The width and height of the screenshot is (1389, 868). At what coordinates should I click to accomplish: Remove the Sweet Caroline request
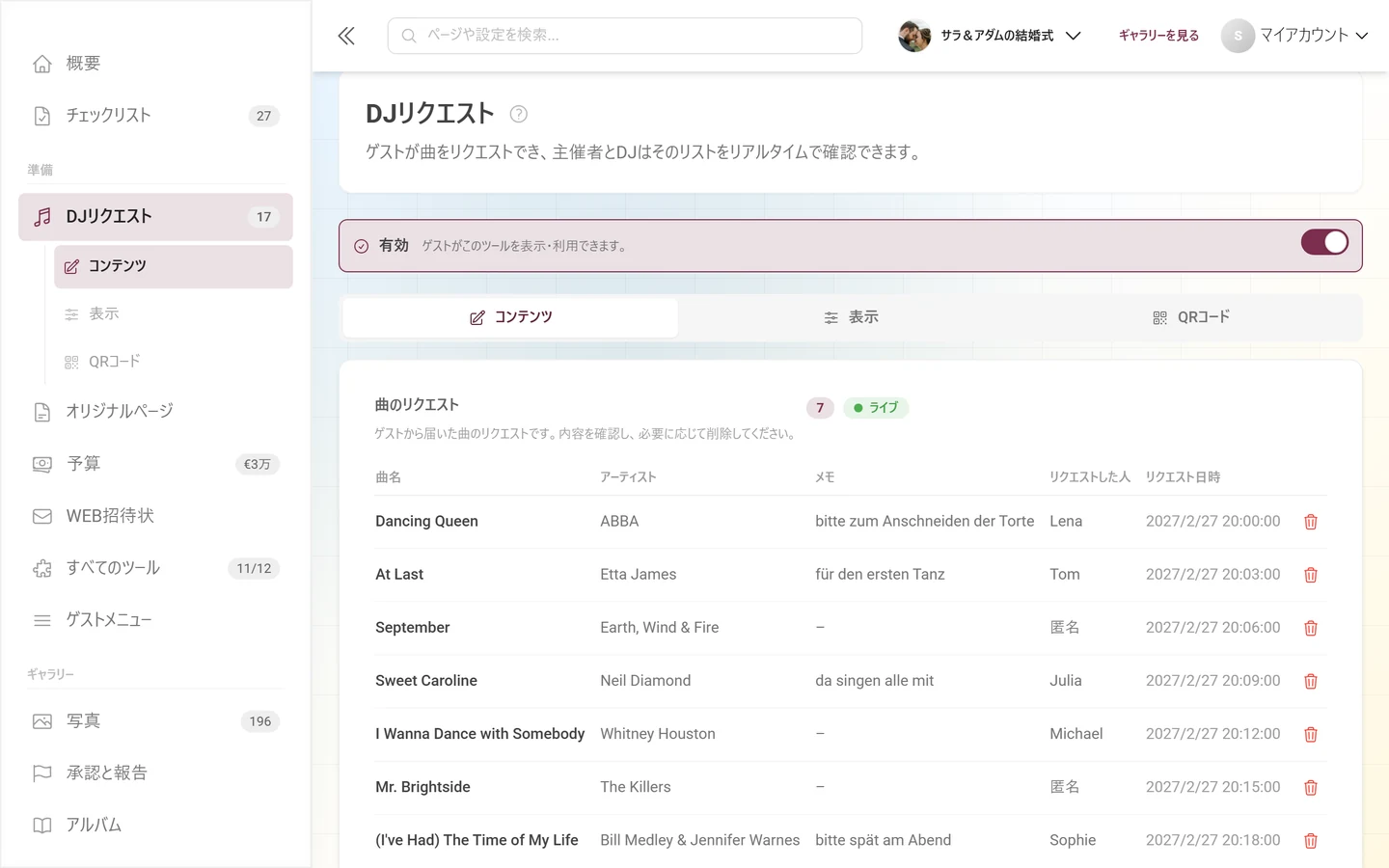(1311, 681)
